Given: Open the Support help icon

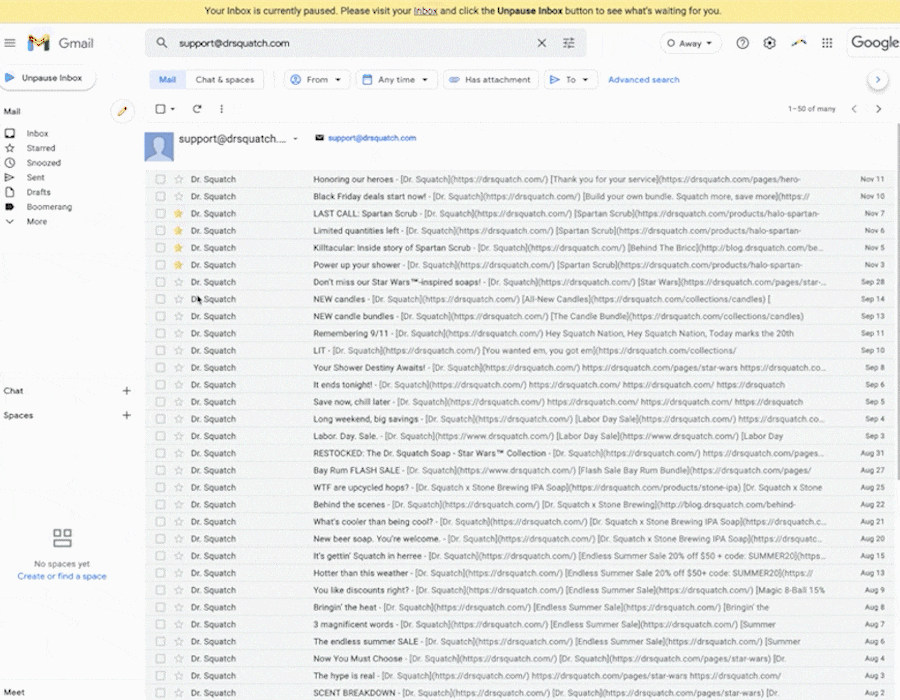Looking at the screenshot, I should point(742,43).
